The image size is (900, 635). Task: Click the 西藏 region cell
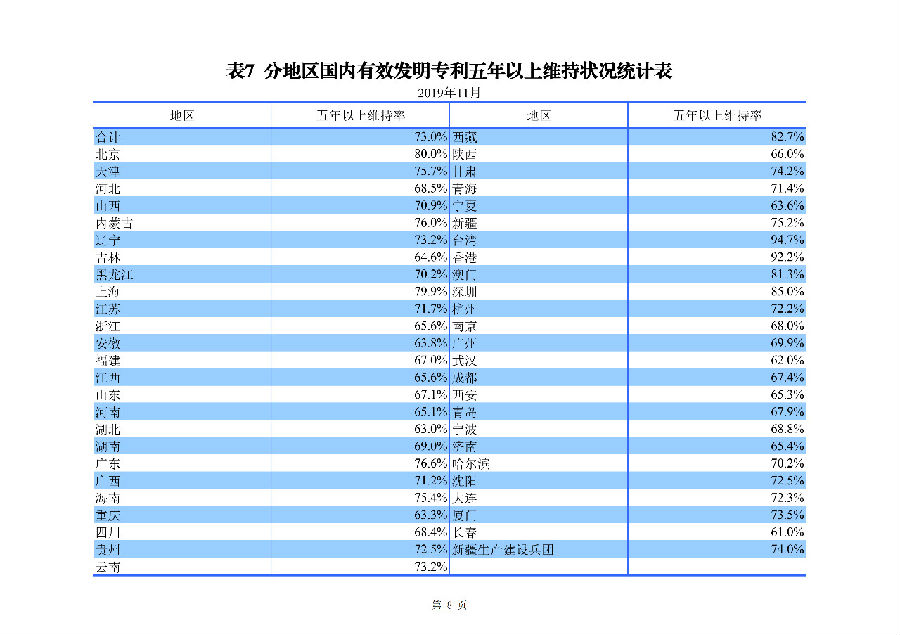pyautogui.click(x=464, y=136)
